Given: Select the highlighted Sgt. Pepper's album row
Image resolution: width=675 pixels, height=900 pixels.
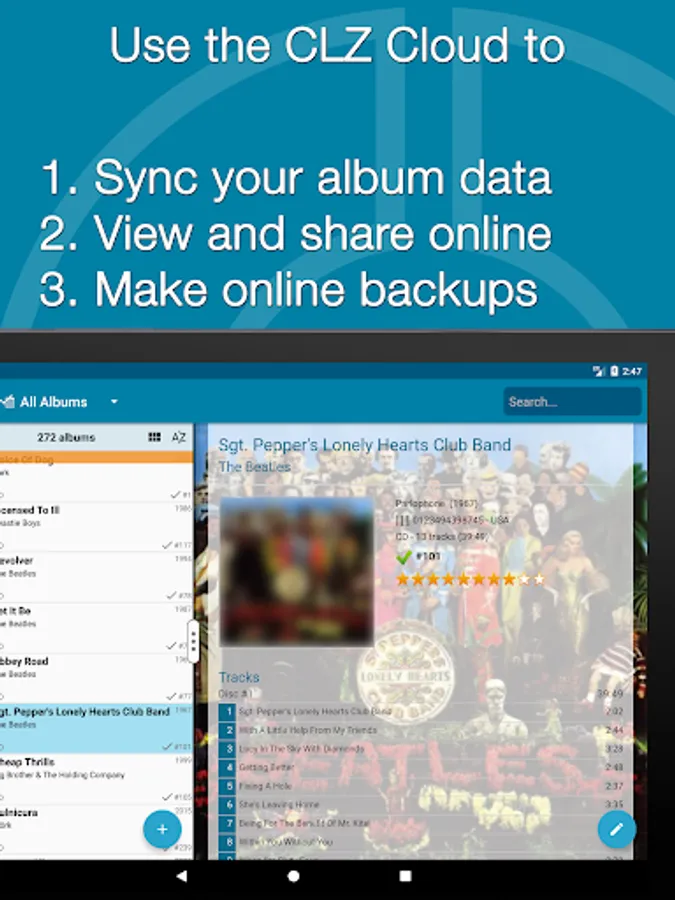Looking at the screenshot, I should (96, 728).
